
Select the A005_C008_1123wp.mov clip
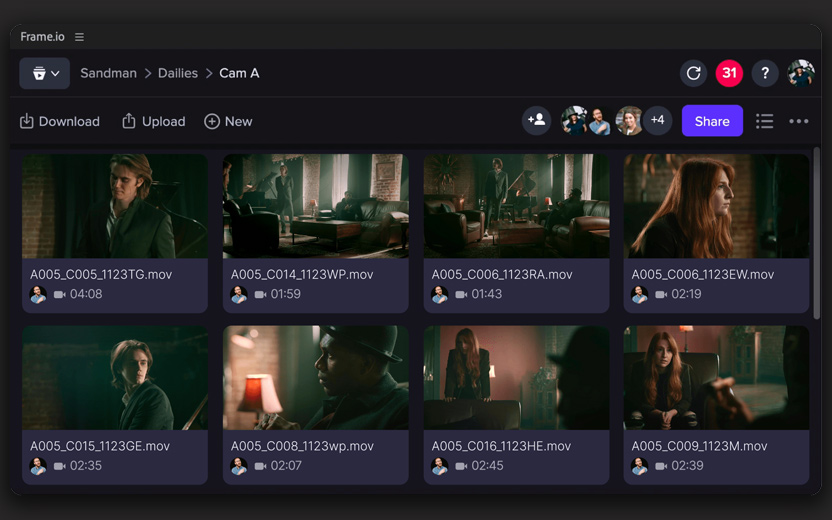coord(315,378)
